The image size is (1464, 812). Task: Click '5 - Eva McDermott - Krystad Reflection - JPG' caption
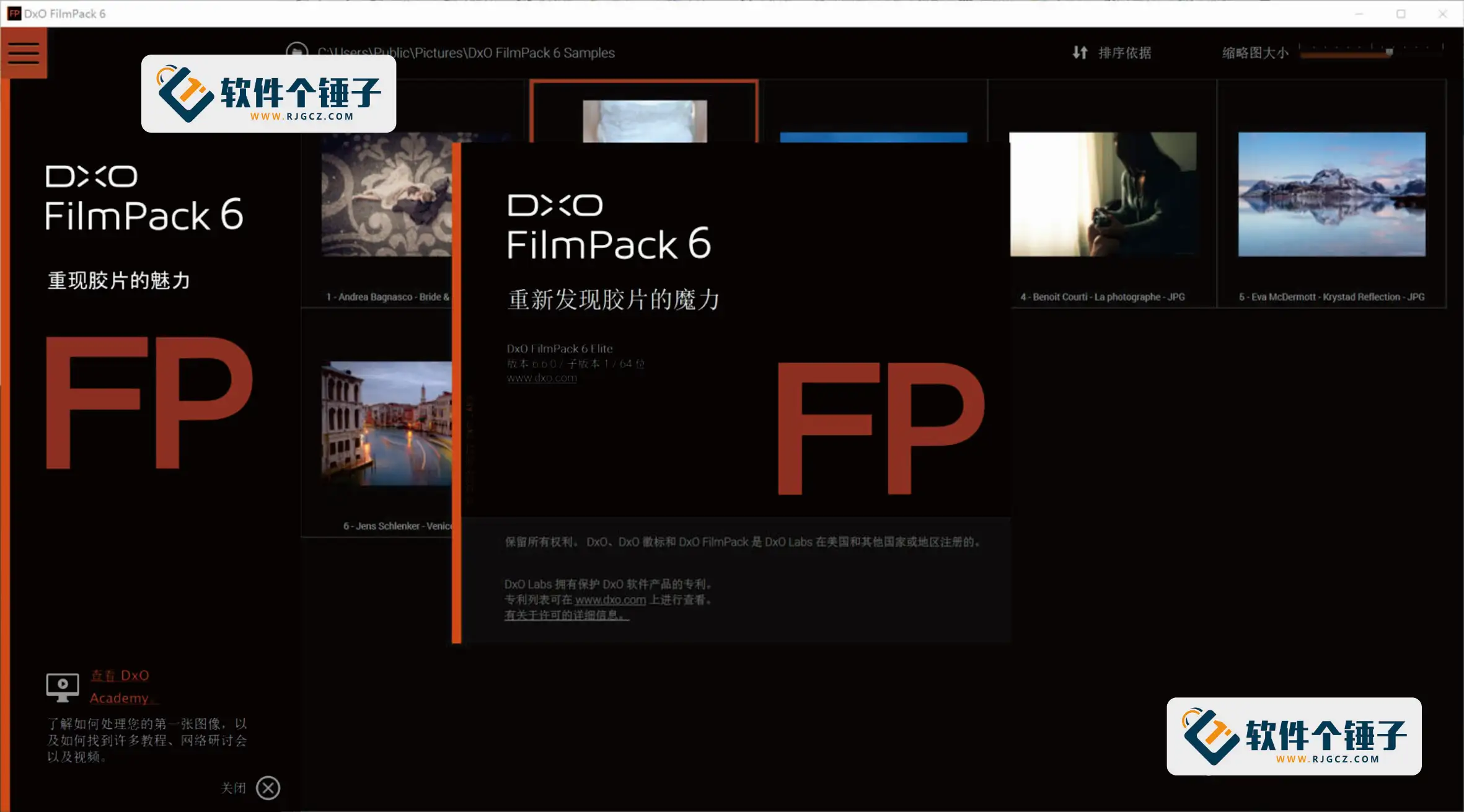[x=1331, y=297]
